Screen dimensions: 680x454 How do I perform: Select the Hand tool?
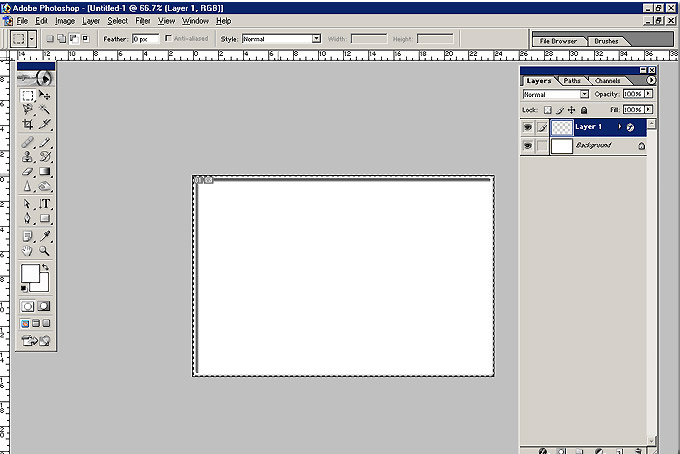[x=28, y=251]
